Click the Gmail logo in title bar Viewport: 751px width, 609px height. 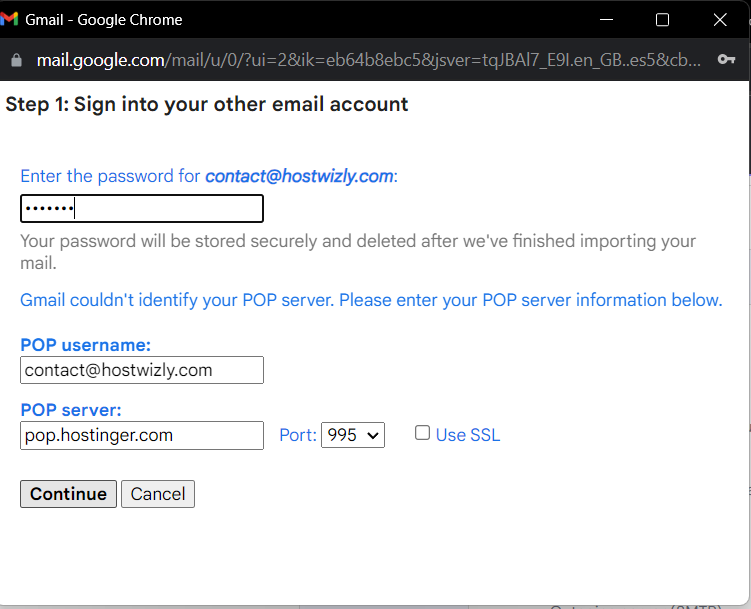(x=10, y=19)
